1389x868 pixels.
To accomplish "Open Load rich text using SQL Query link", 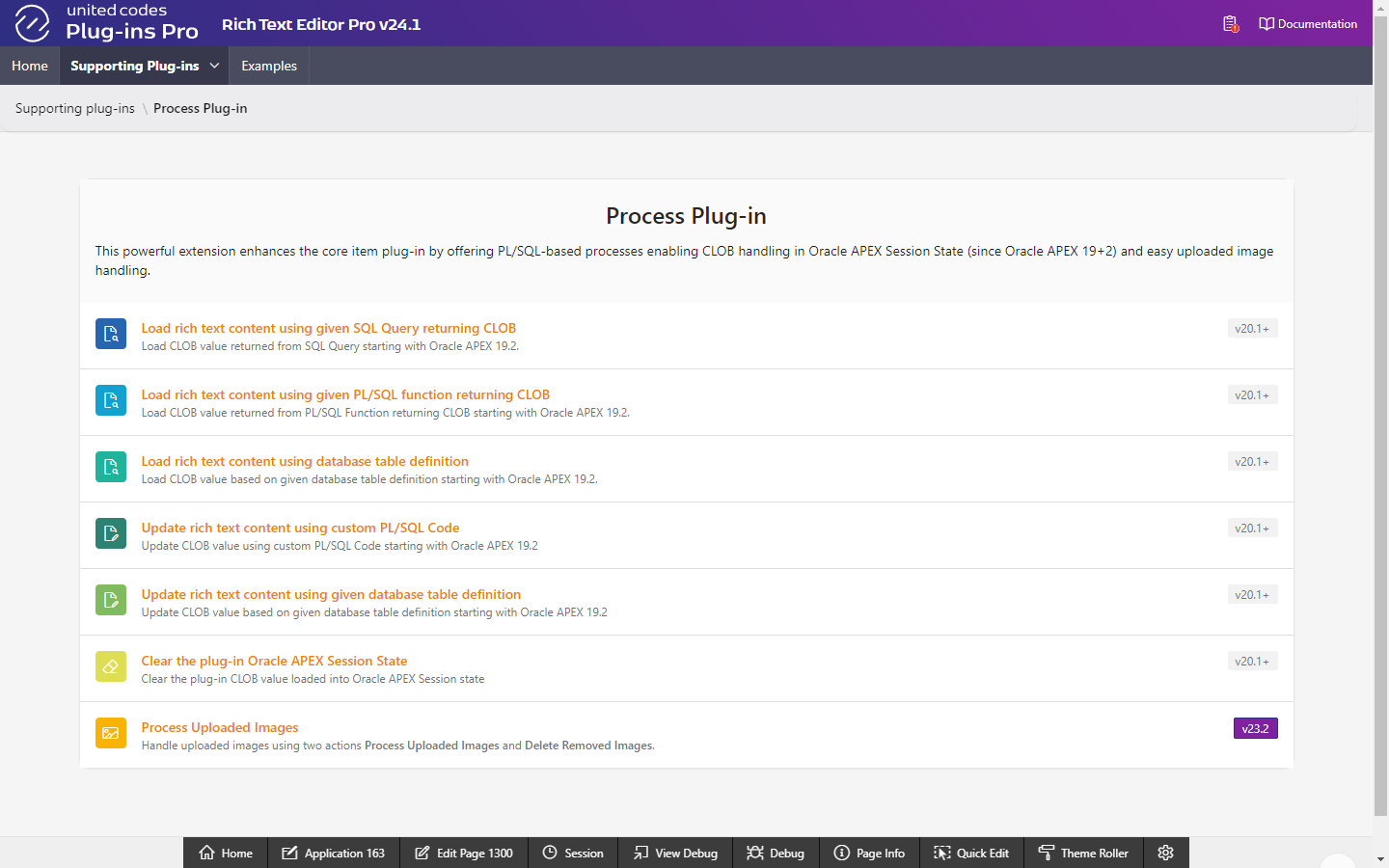I will (x=329, y=328).
